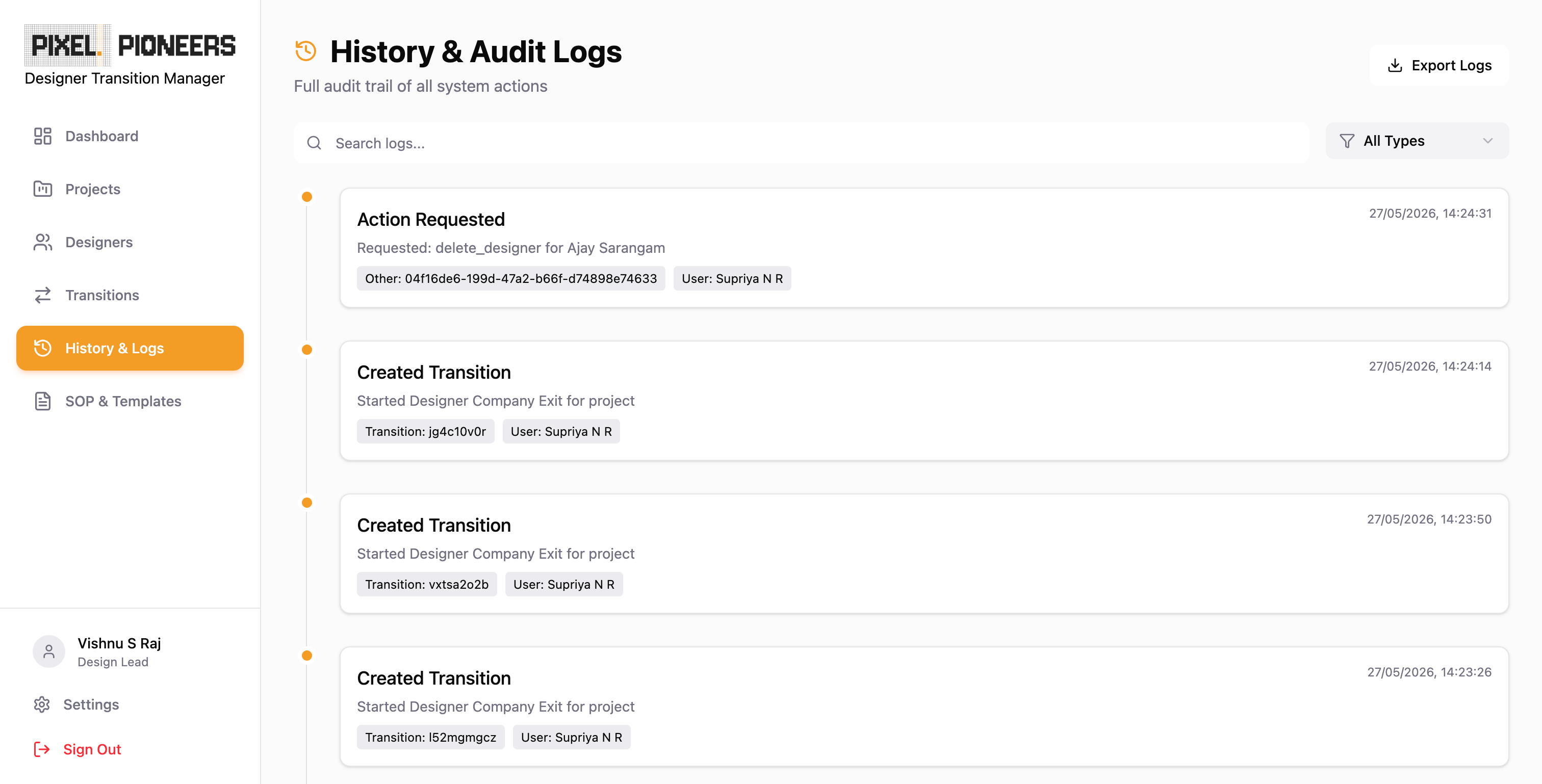Select the timeline dot for the 14:23:50 entry
The height and width of the screenshot is (784, 1542).
tap(307, 503)
